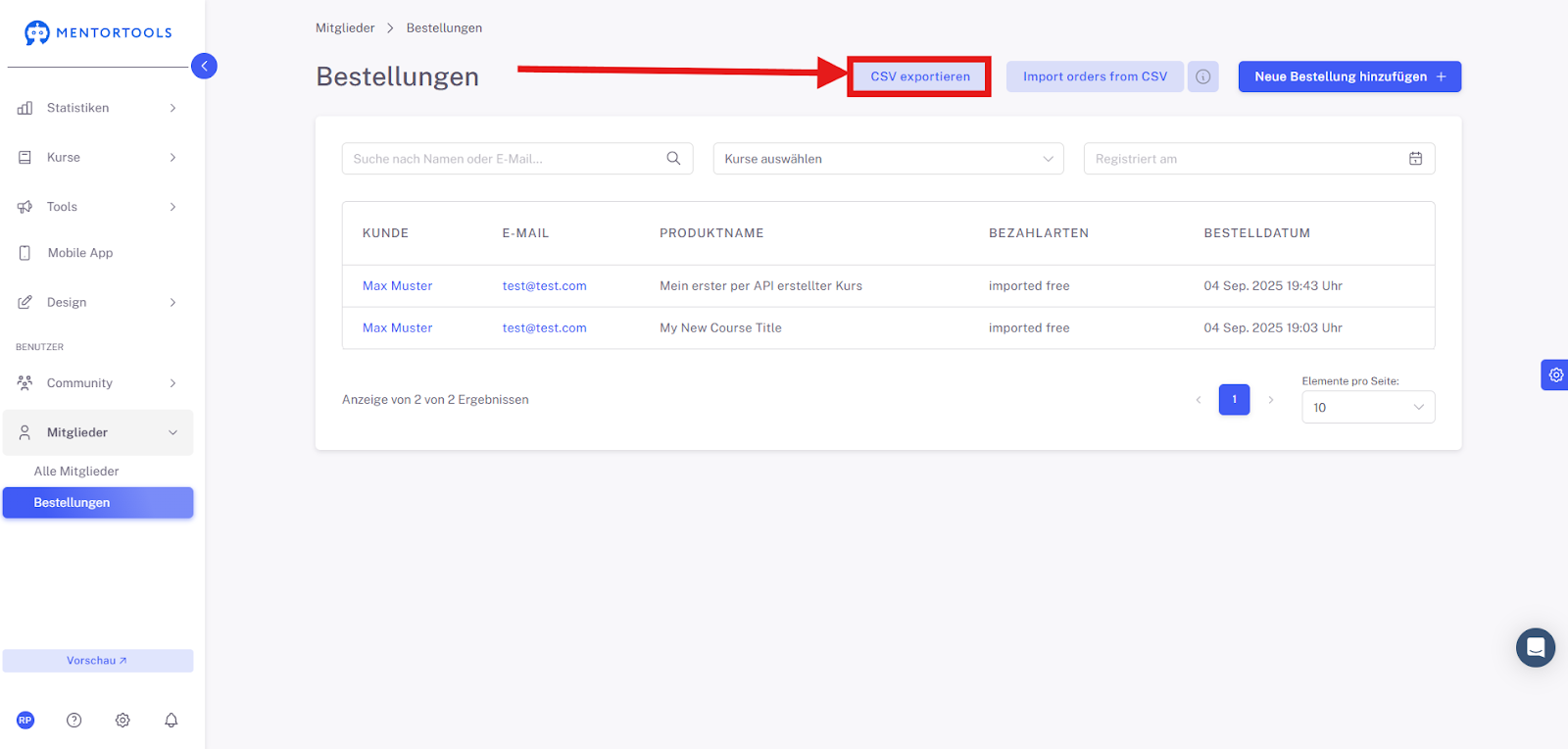Image resolution: width=1568 pixels, height=749 pixels.
Task: Click 'Mein erster per API erstellter Kurs' cell
Action: (761, 286)
